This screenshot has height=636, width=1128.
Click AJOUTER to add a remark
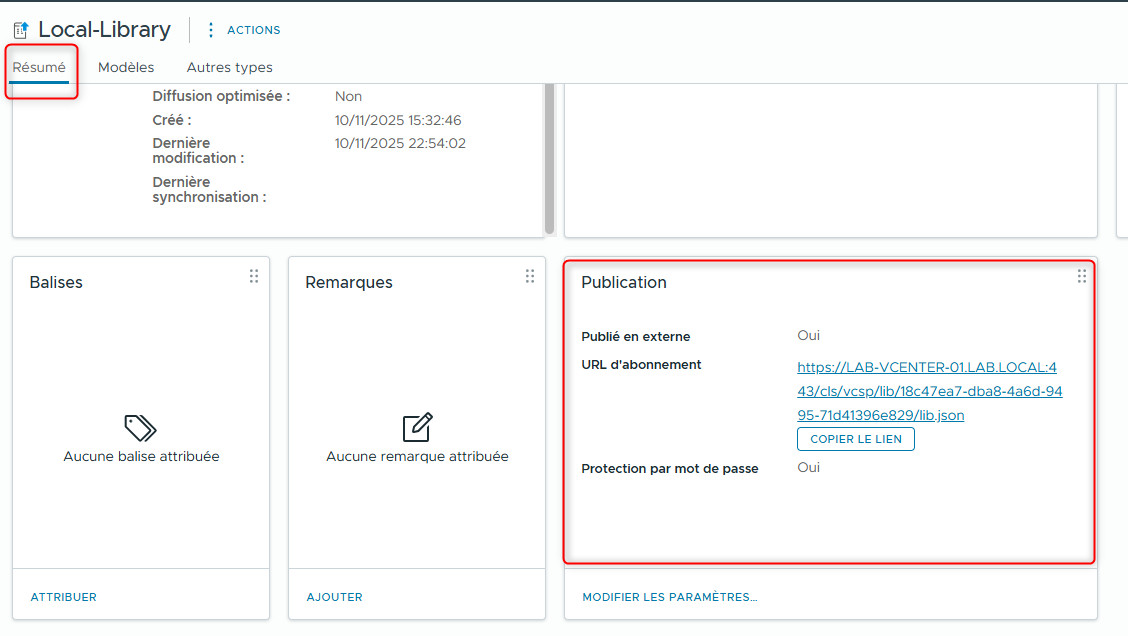click(x=334, y=597)
